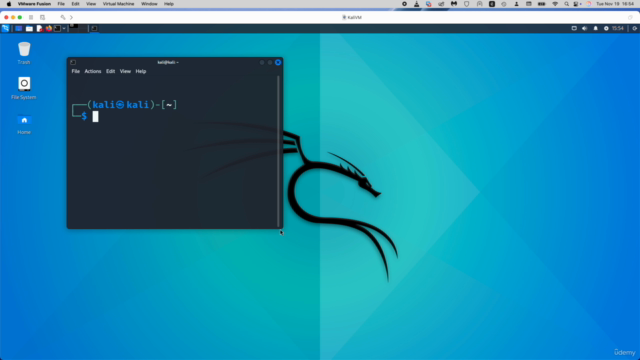The height and width of the screenshot is (360, 640).
Task: Click the VMware suspend toolbar icon
Action: coord(31,17)
